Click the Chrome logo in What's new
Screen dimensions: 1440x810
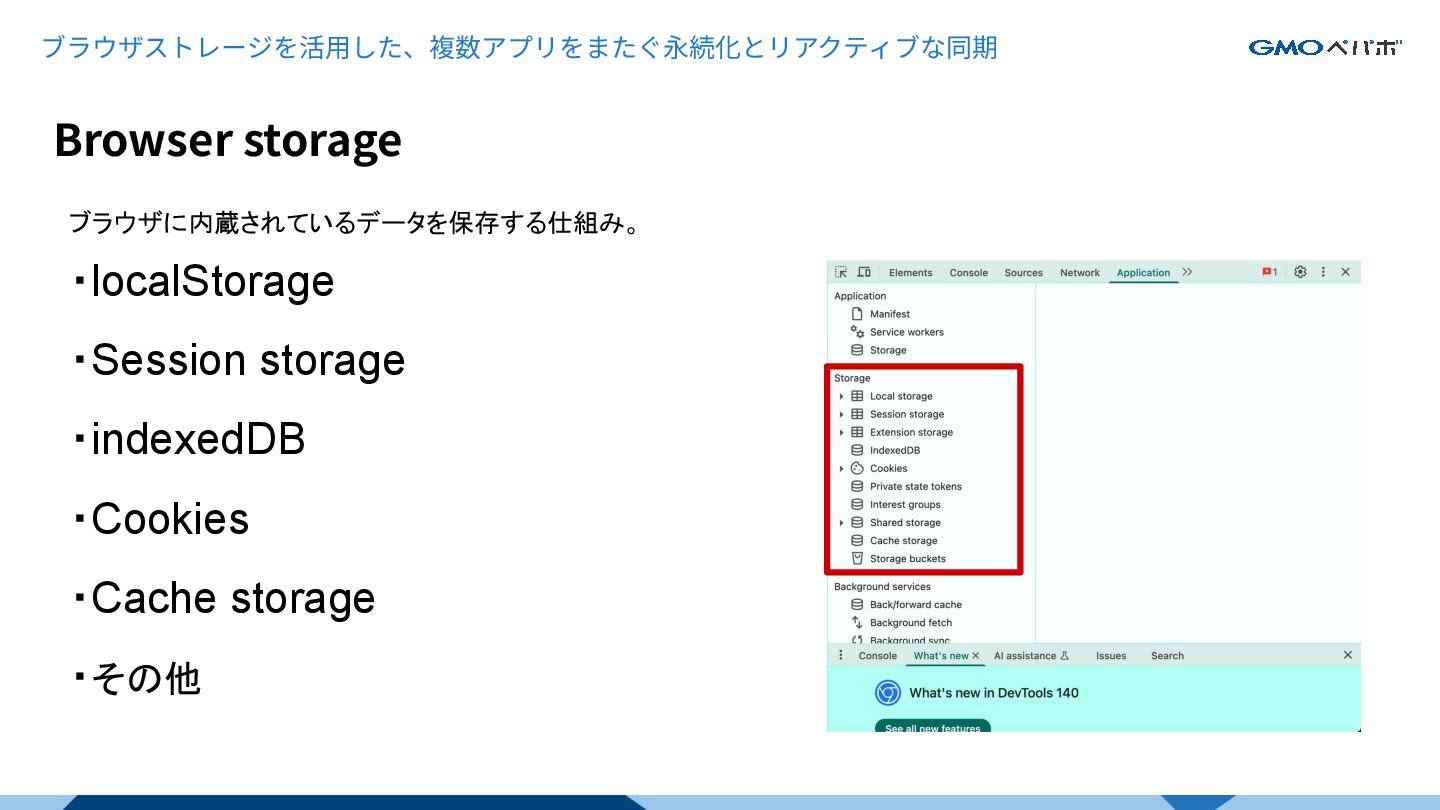coord(888,692)
